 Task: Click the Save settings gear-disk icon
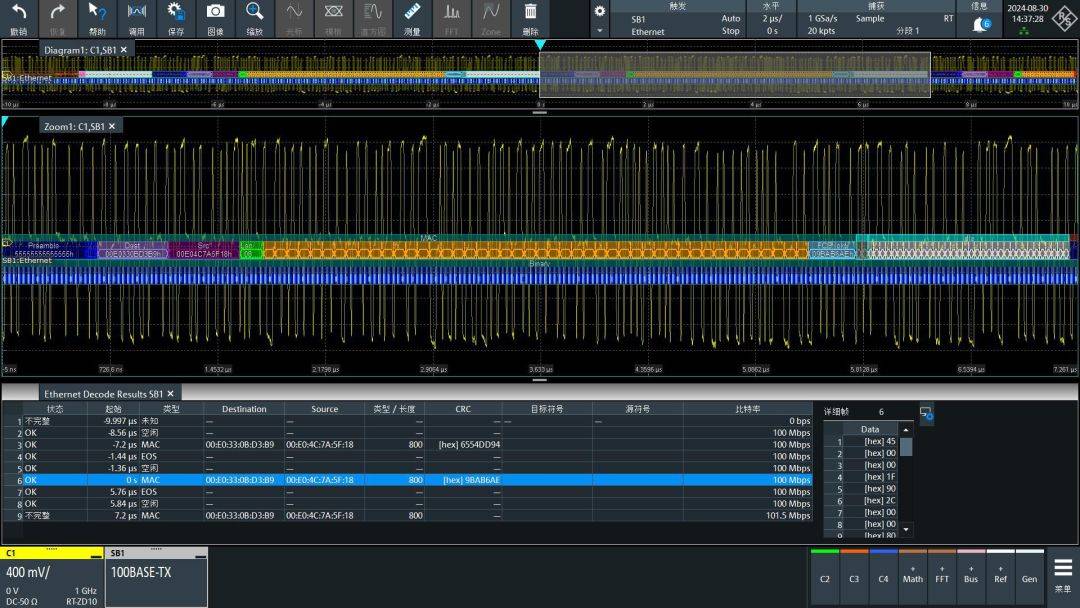176,14
